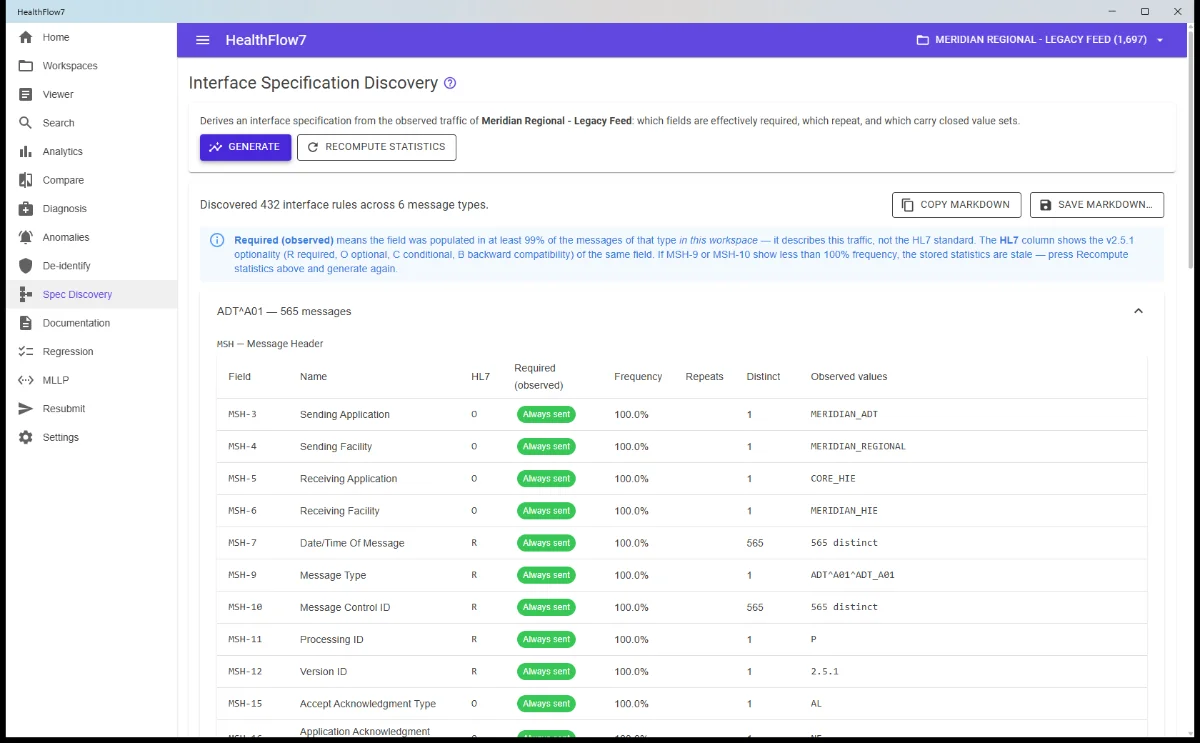Image resolution: width=1200 pixels, height=743 pixels.
Task: Open the Viewer sidebar icon
Action: click(x=26, y=94)
